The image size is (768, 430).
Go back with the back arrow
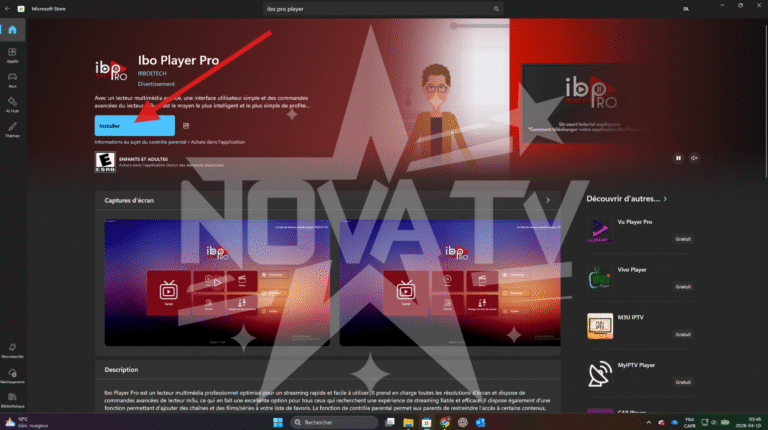[7, 9]
